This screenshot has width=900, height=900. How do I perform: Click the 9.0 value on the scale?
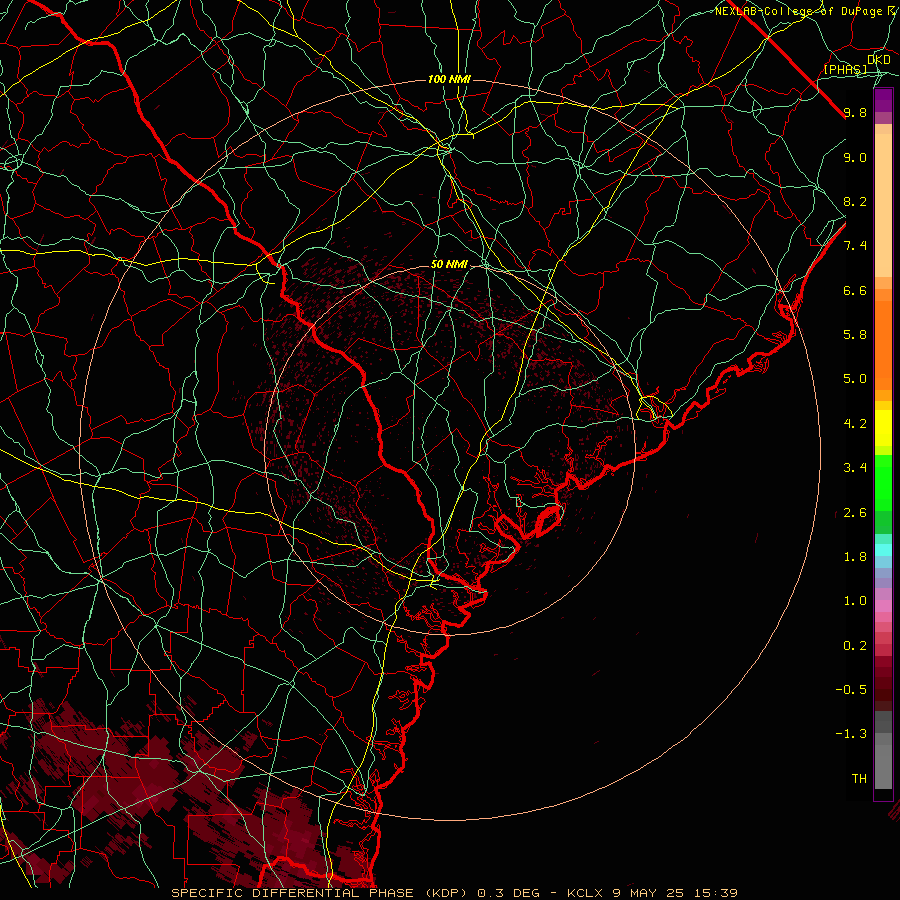click(855, 157)
